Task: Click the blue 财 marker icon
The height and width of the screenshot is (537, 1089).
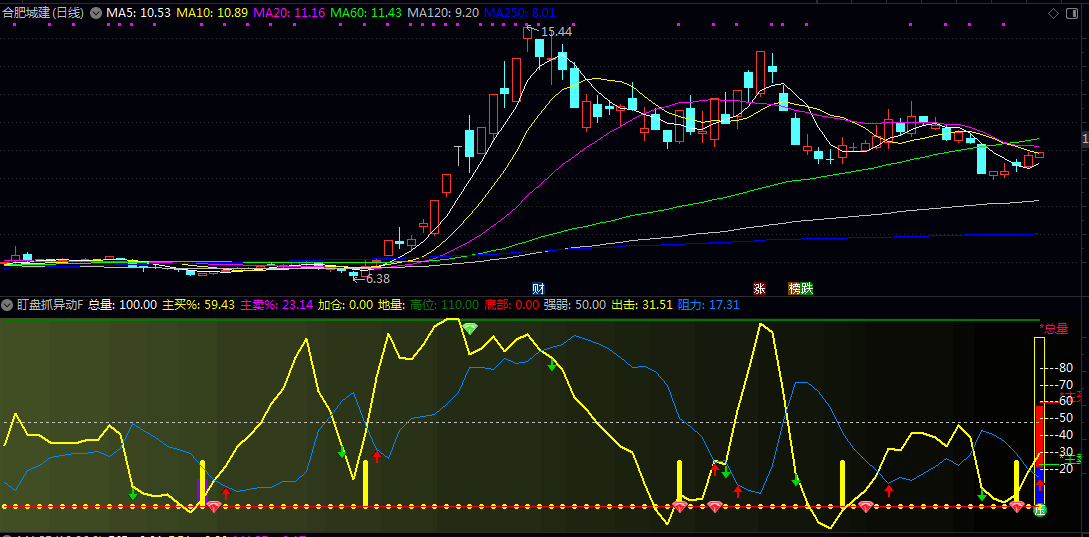Action: [x=538, y=288]
